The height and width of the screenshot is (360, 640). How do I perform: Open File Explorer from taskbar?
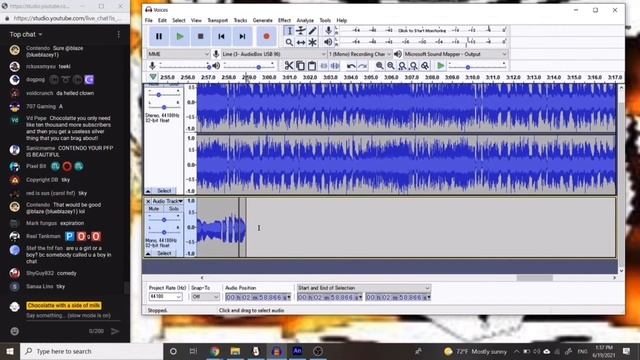pyautogui.click(x=235, y=351)
